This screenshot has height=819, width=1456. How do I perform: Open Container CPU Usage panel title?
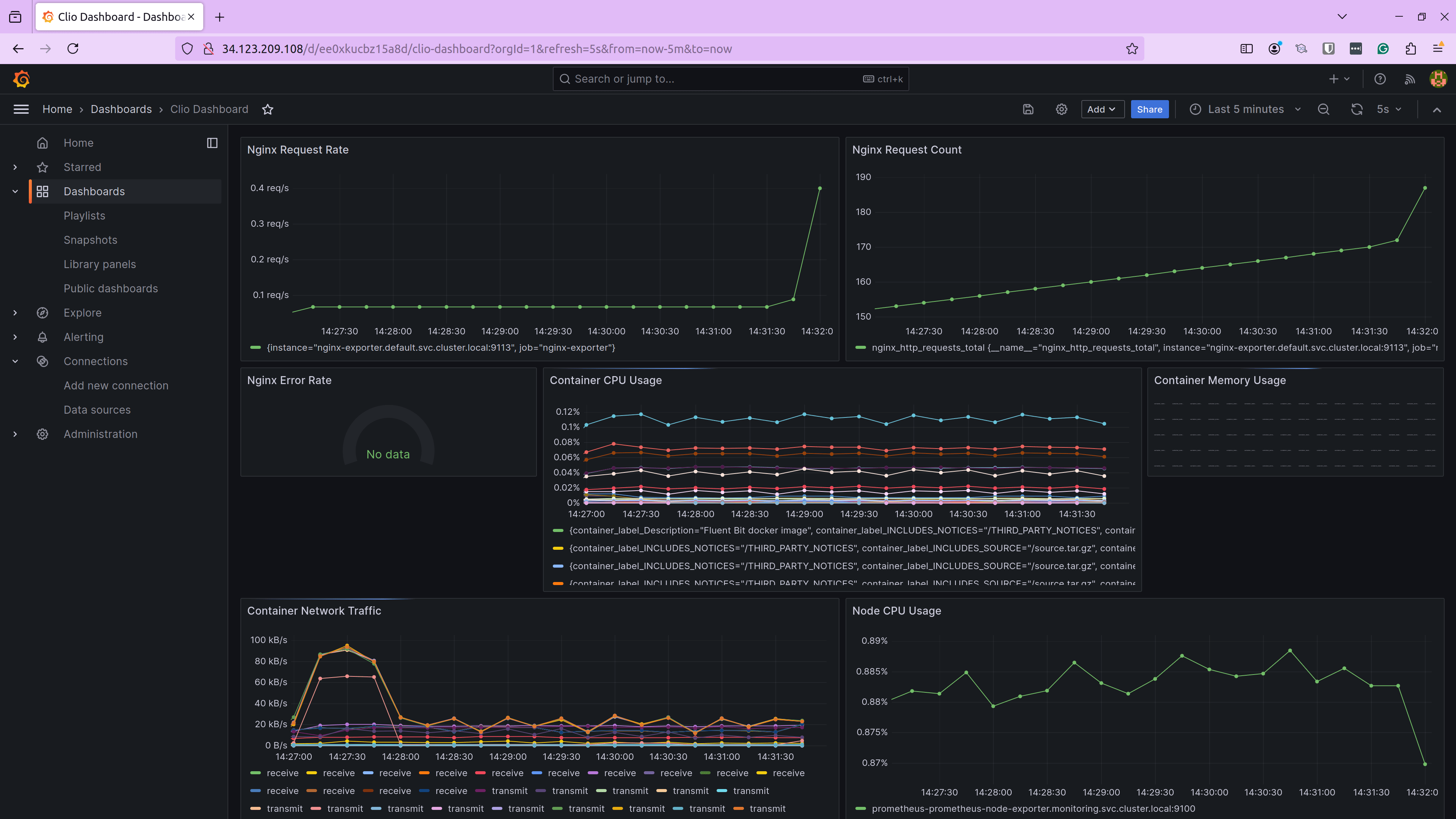pos(606,380)
